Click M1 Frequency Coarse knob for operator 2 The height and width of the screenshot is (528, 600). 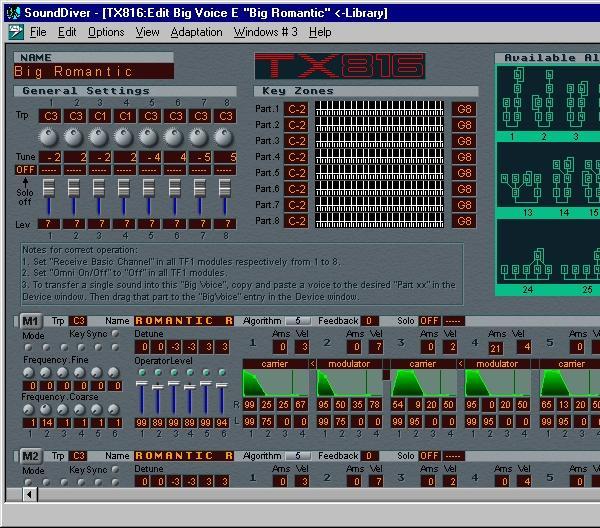coord(46,410)
